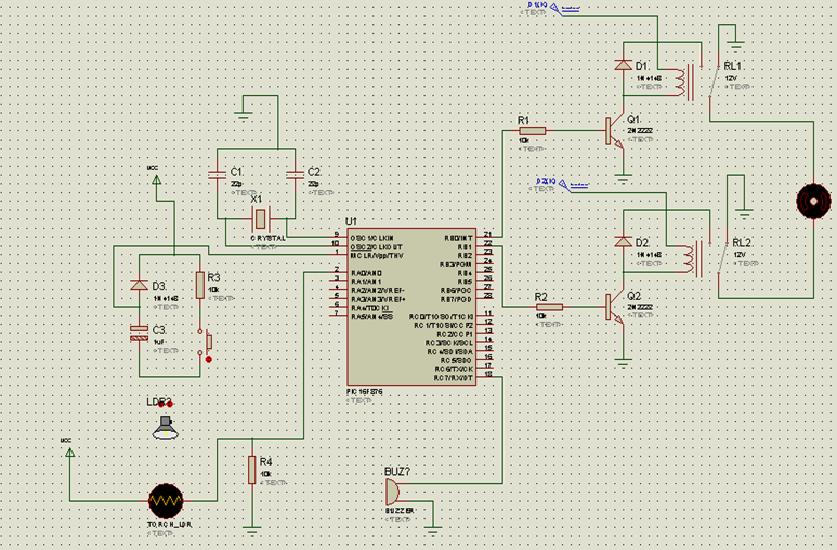Select diode D1 near the relay coil
Viewport: 837px width, 550px height.
tap(623, 66)
